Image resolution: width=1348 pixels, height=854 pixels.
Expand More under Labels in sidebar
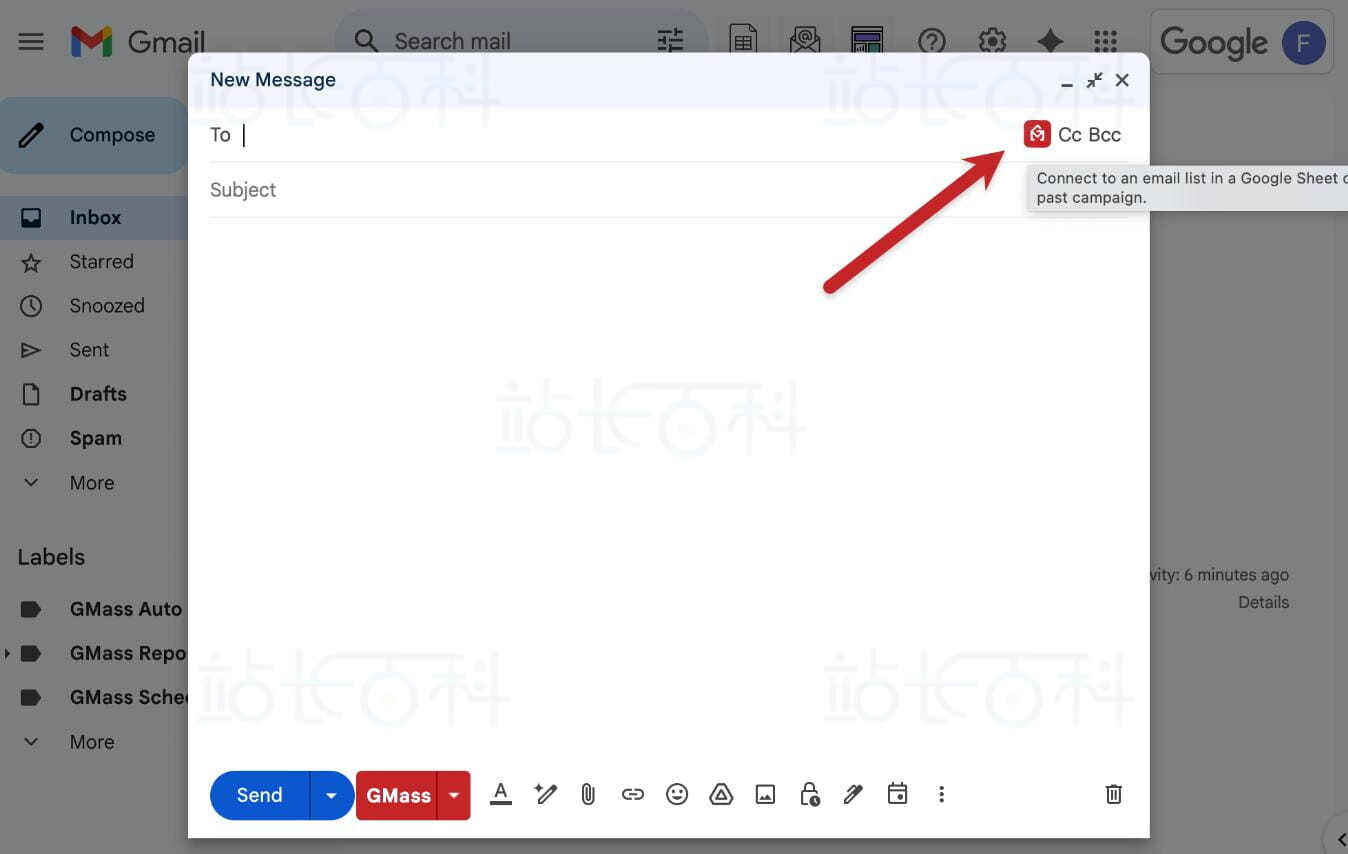[91, 742]
